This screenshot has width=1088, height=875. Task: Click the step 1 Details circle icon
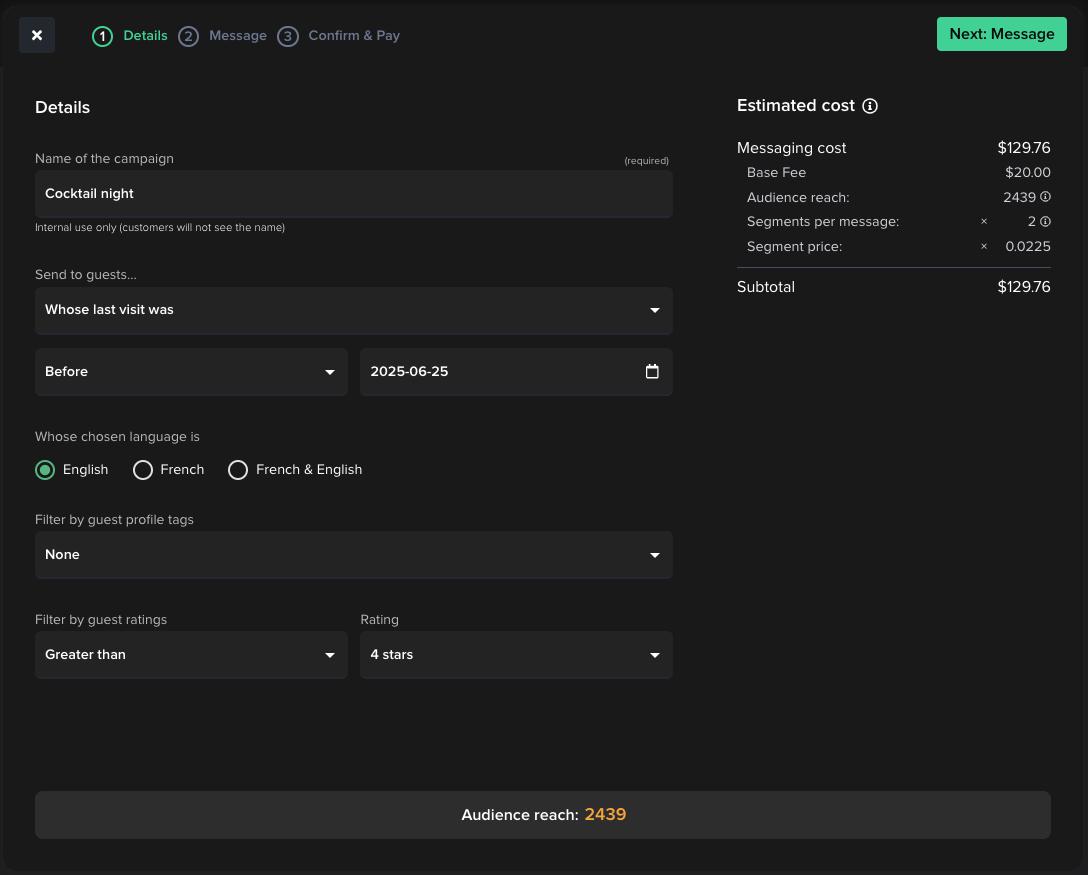102,36
